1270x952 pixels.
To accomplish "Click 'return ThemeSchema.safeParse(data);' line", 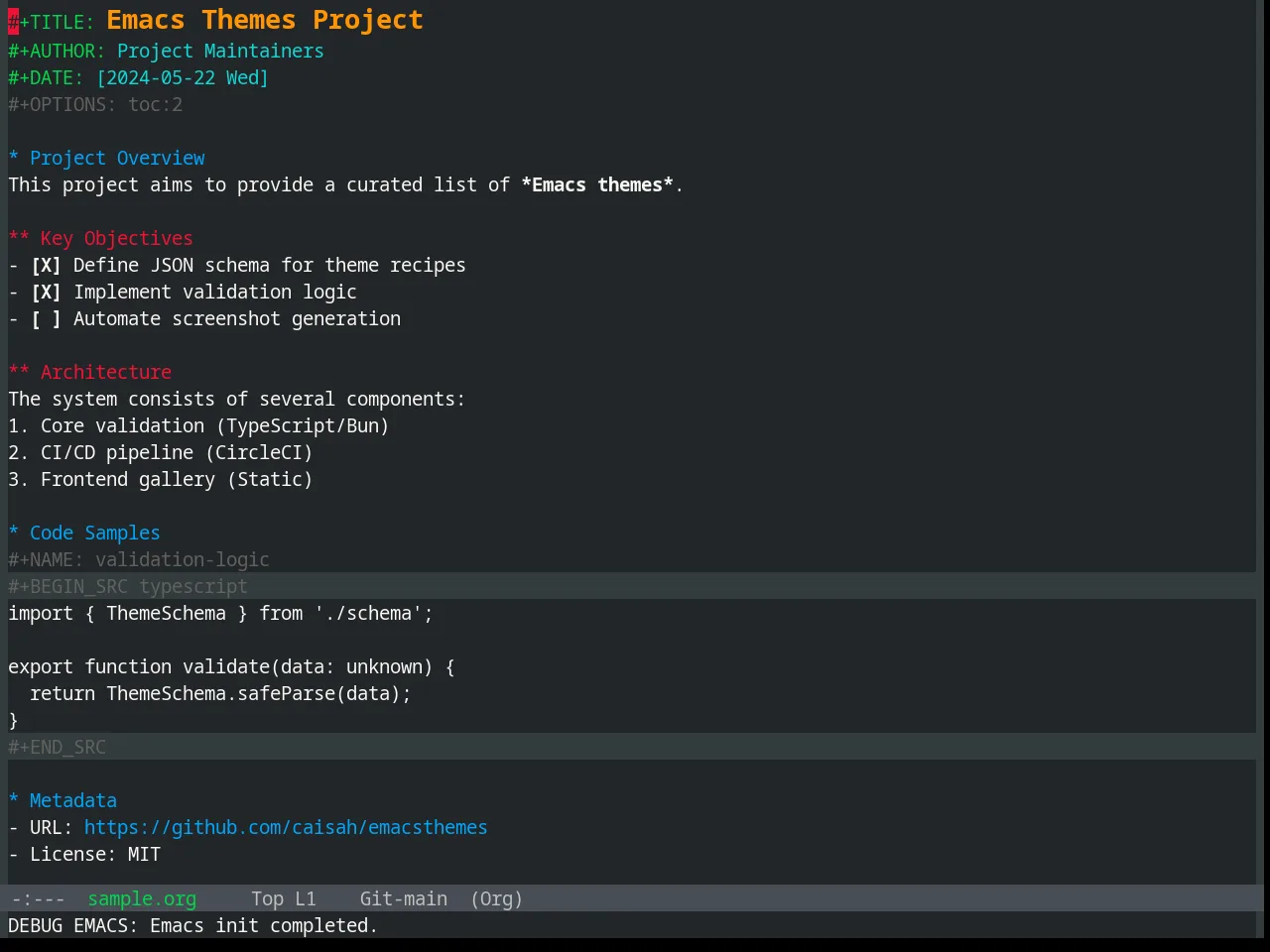I will [220, 693].
